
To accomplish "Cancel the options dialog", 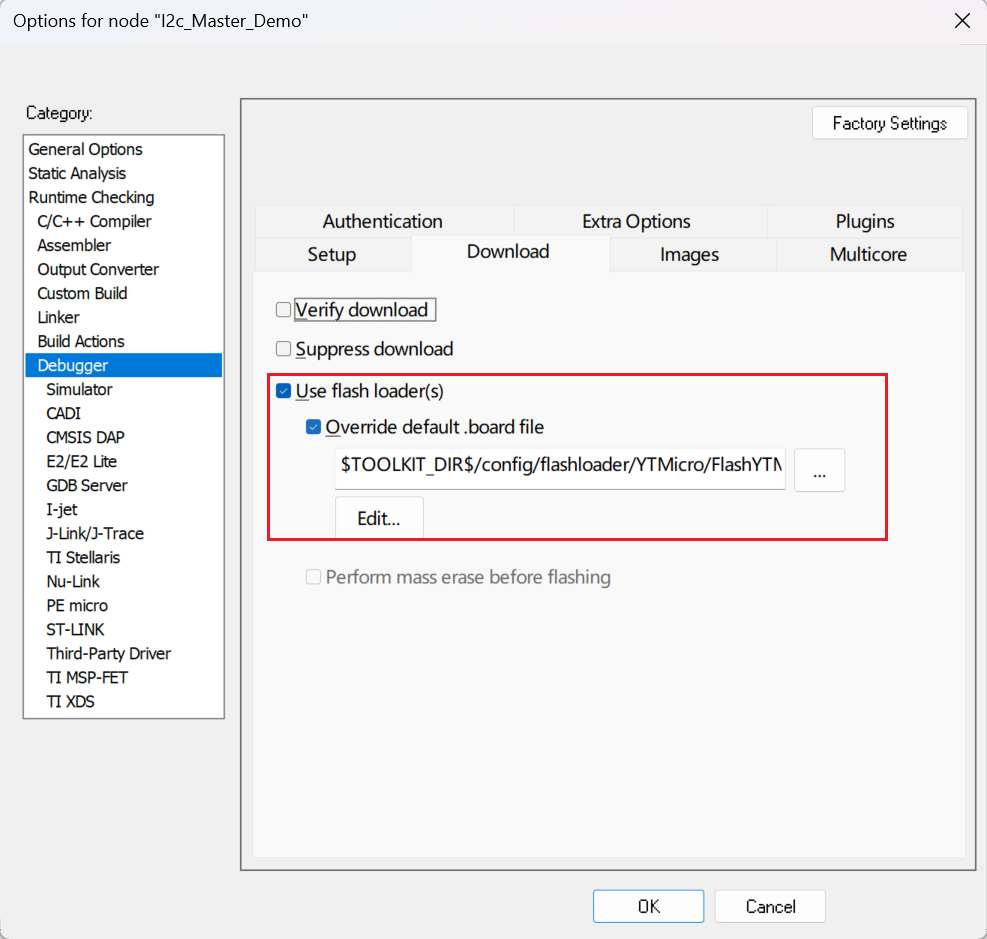I will click(770, 906).
